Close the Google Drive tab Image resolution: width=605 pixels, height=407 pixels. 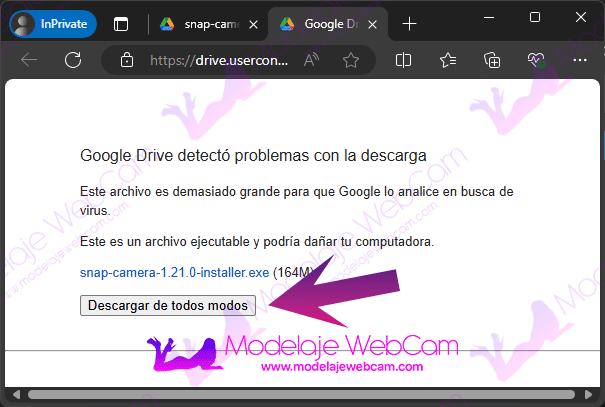[372, 25]
